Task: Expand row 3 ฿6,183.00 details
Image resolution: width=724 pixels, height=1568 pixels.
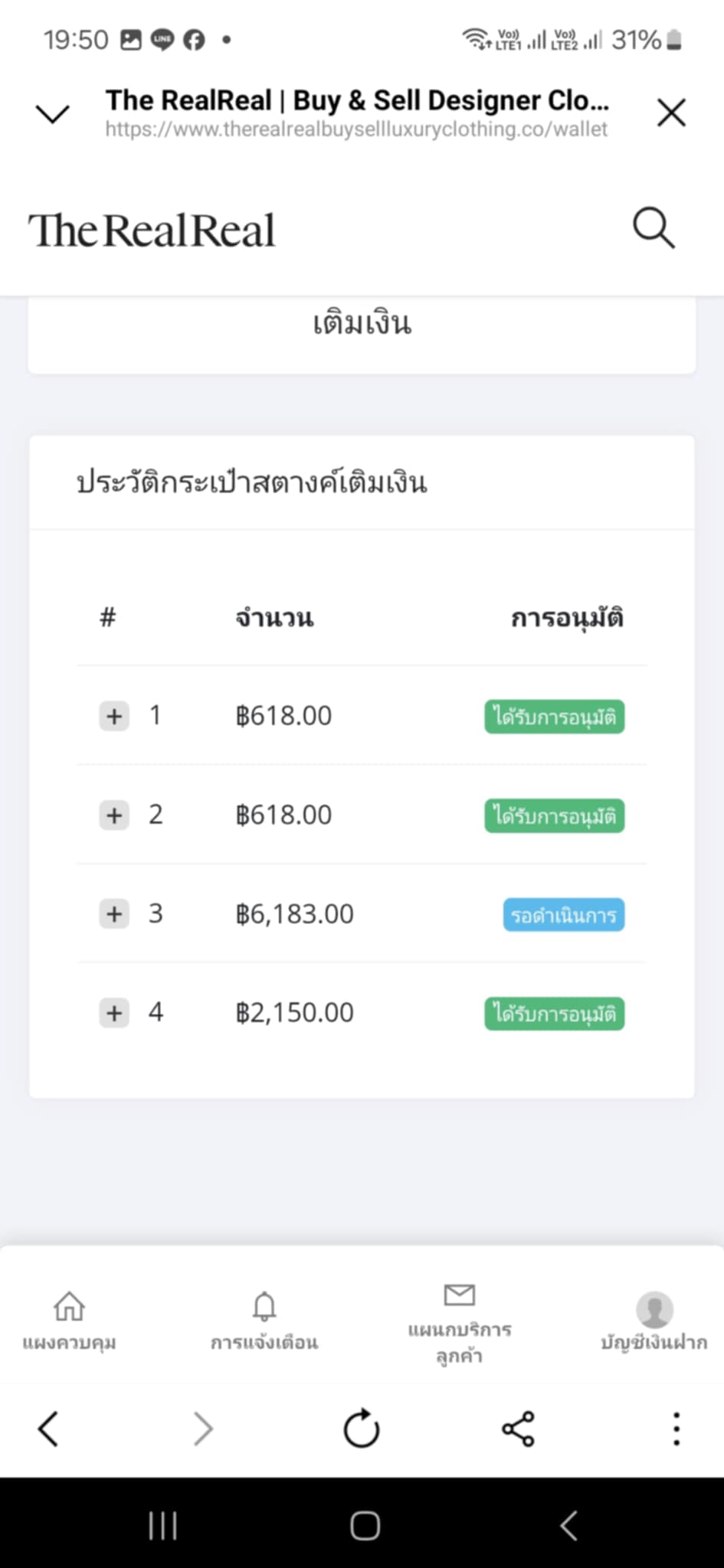Action: pyautogui.click(x=114, y=913)
